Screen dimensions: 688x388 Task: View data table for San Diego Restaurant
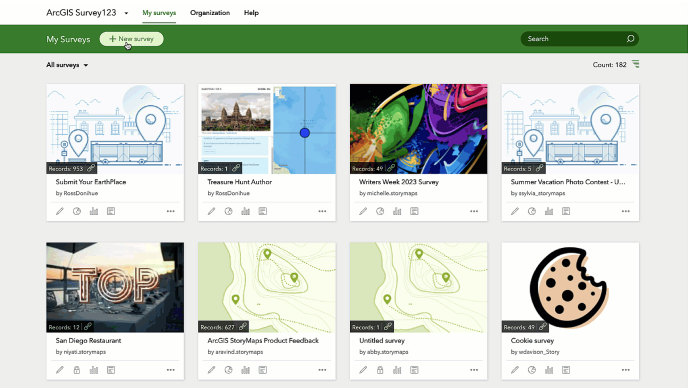111,370
